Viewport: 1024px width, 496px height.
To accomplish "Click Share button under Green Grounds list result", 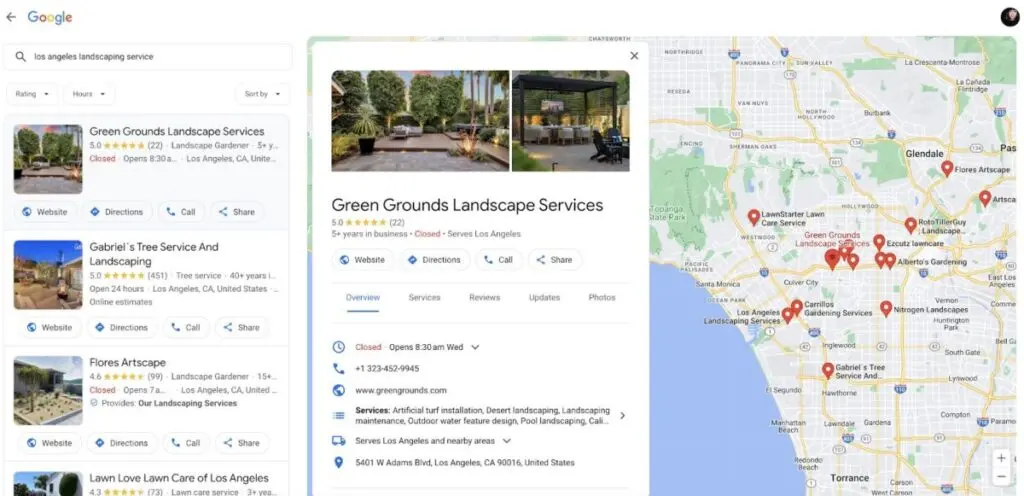I will (237, 212).
